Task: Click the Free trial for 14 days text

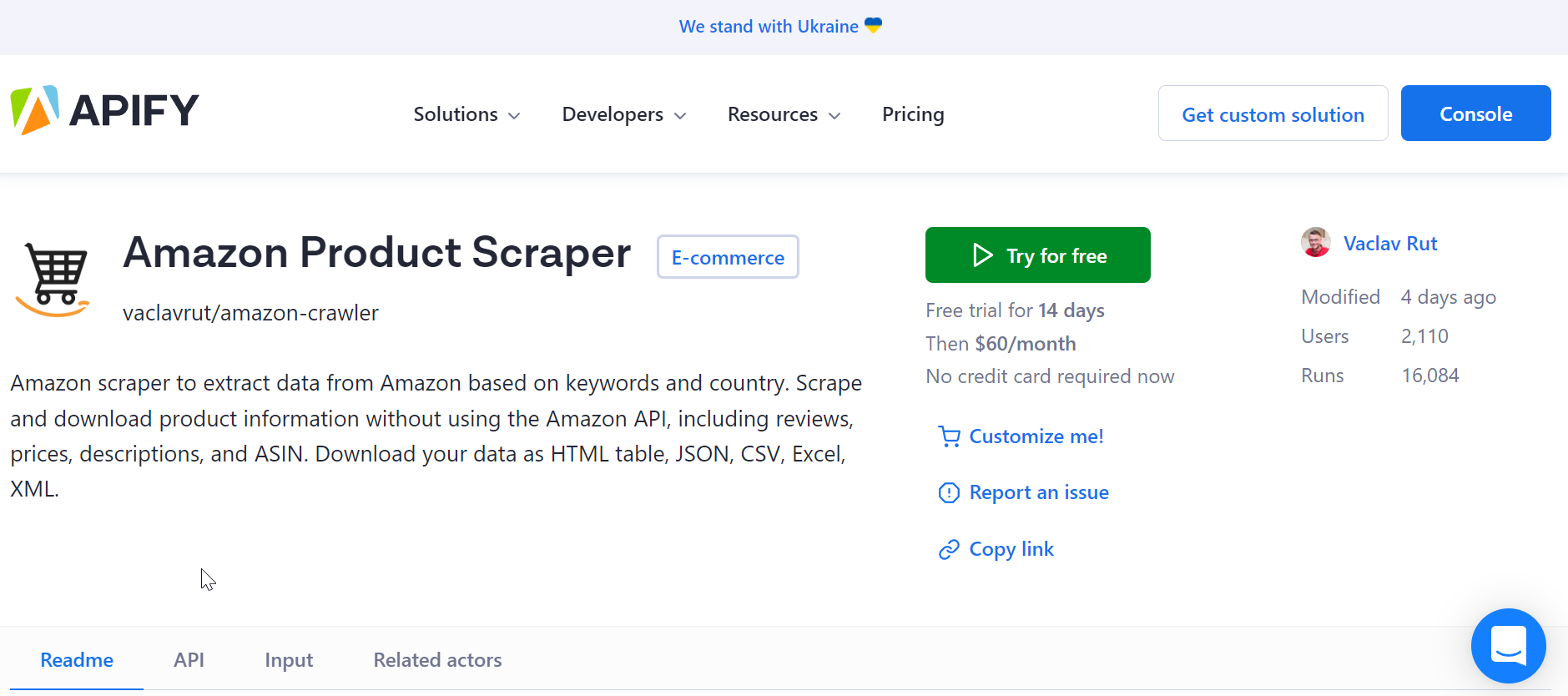Action: point(1015,310)
